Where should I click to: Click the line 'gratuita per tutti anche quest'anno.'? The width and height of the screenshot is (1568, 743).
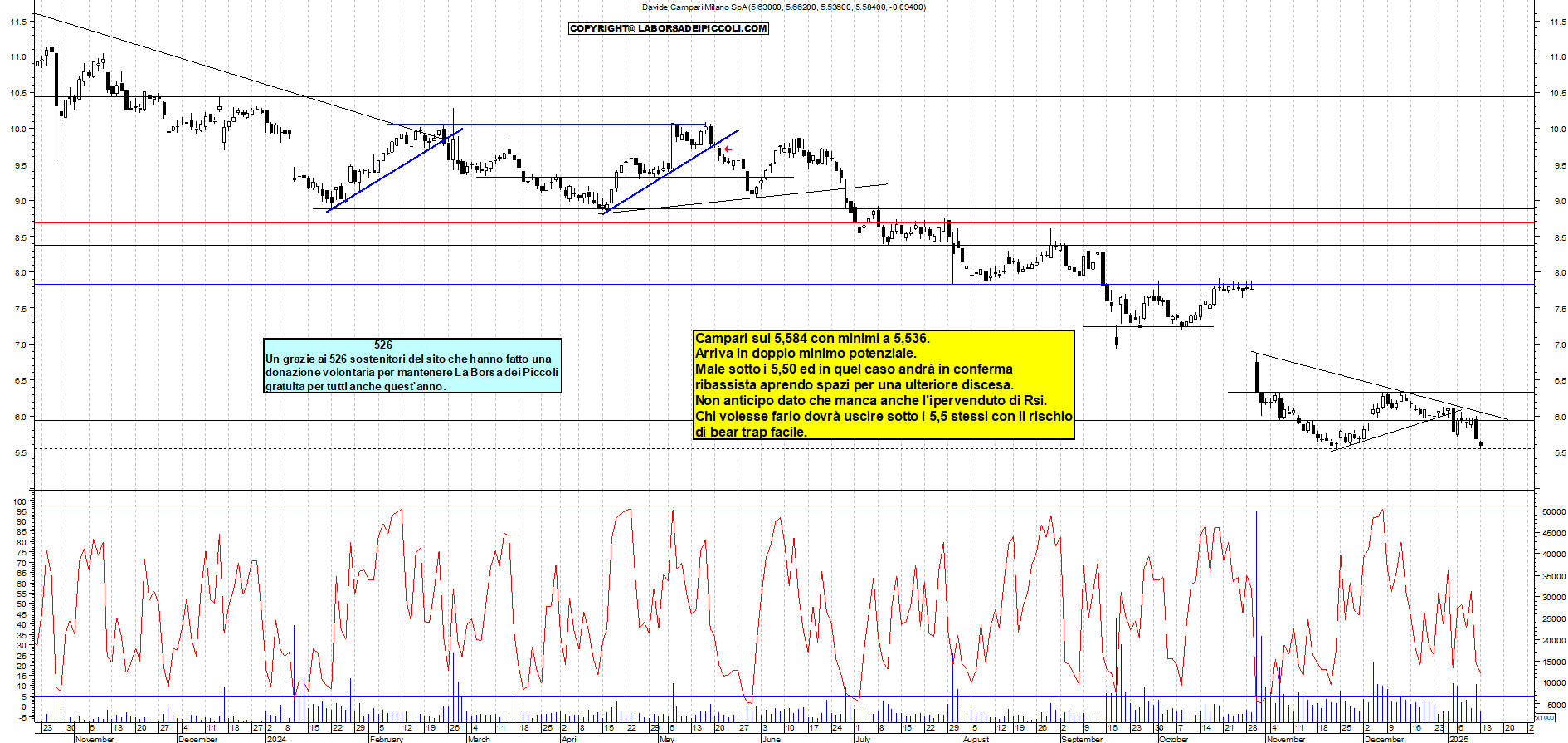tap(356, 386)
